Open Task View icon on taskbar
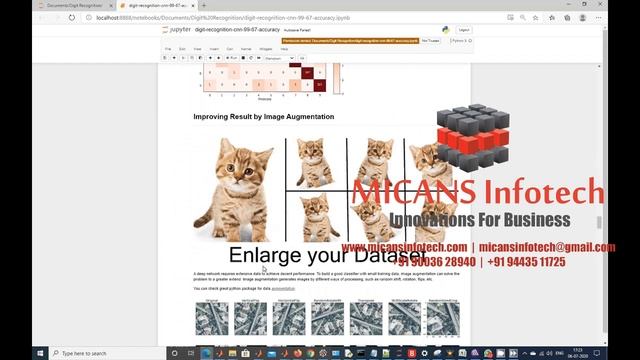The width and height of the screenshot is (640, 360). point(191,353)
